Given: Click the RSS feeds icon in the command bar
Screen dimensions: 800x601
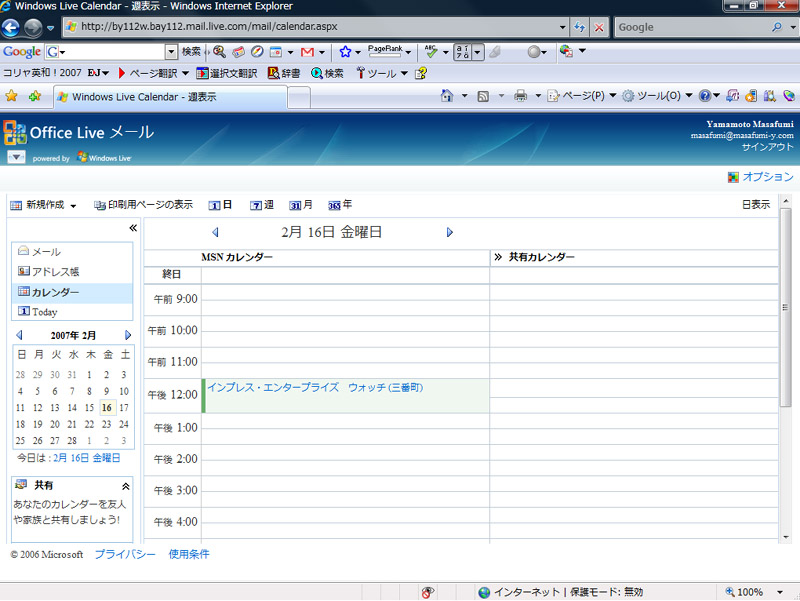Looking at the screenshot, I should point(483,96).
